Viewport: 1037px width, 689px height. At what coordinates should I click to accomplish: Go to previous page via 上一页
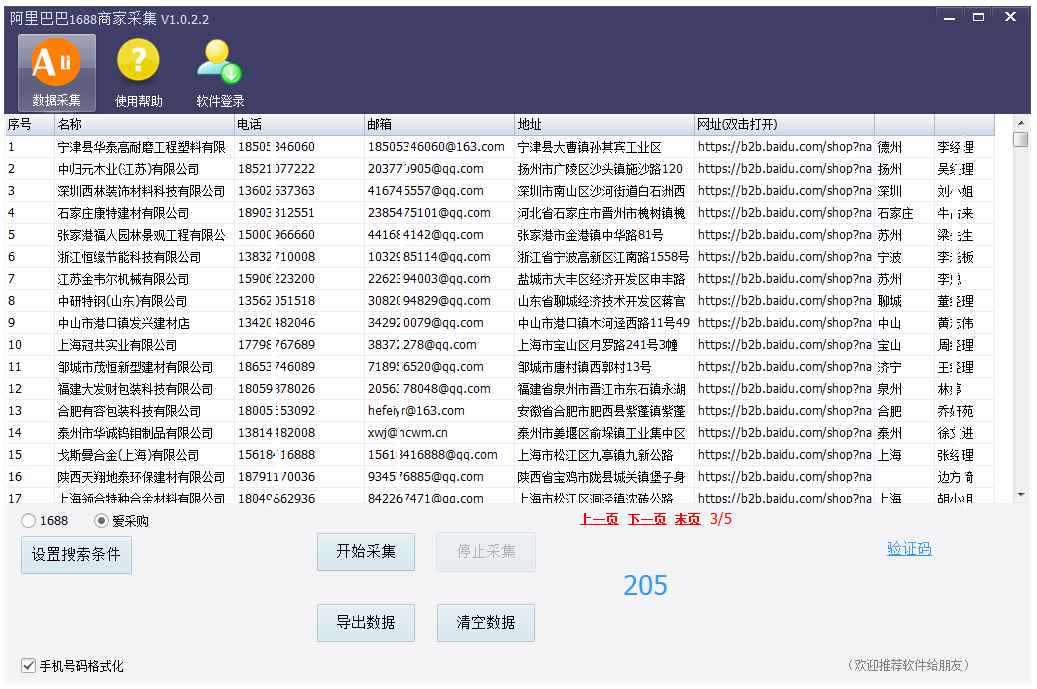coord(599,519)
